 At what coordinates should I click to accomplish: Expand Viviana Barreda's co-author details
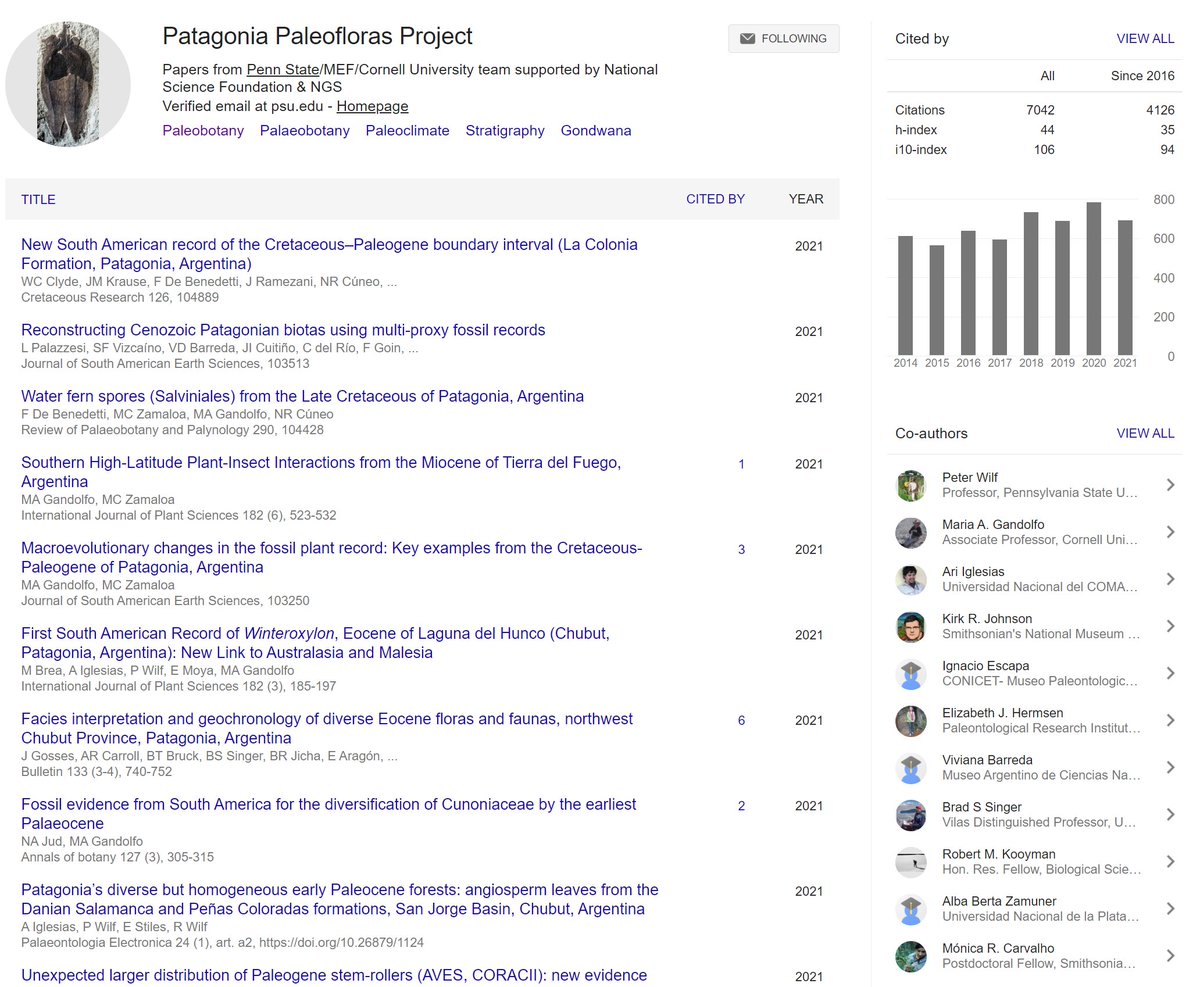click(x=1170, y=767)
